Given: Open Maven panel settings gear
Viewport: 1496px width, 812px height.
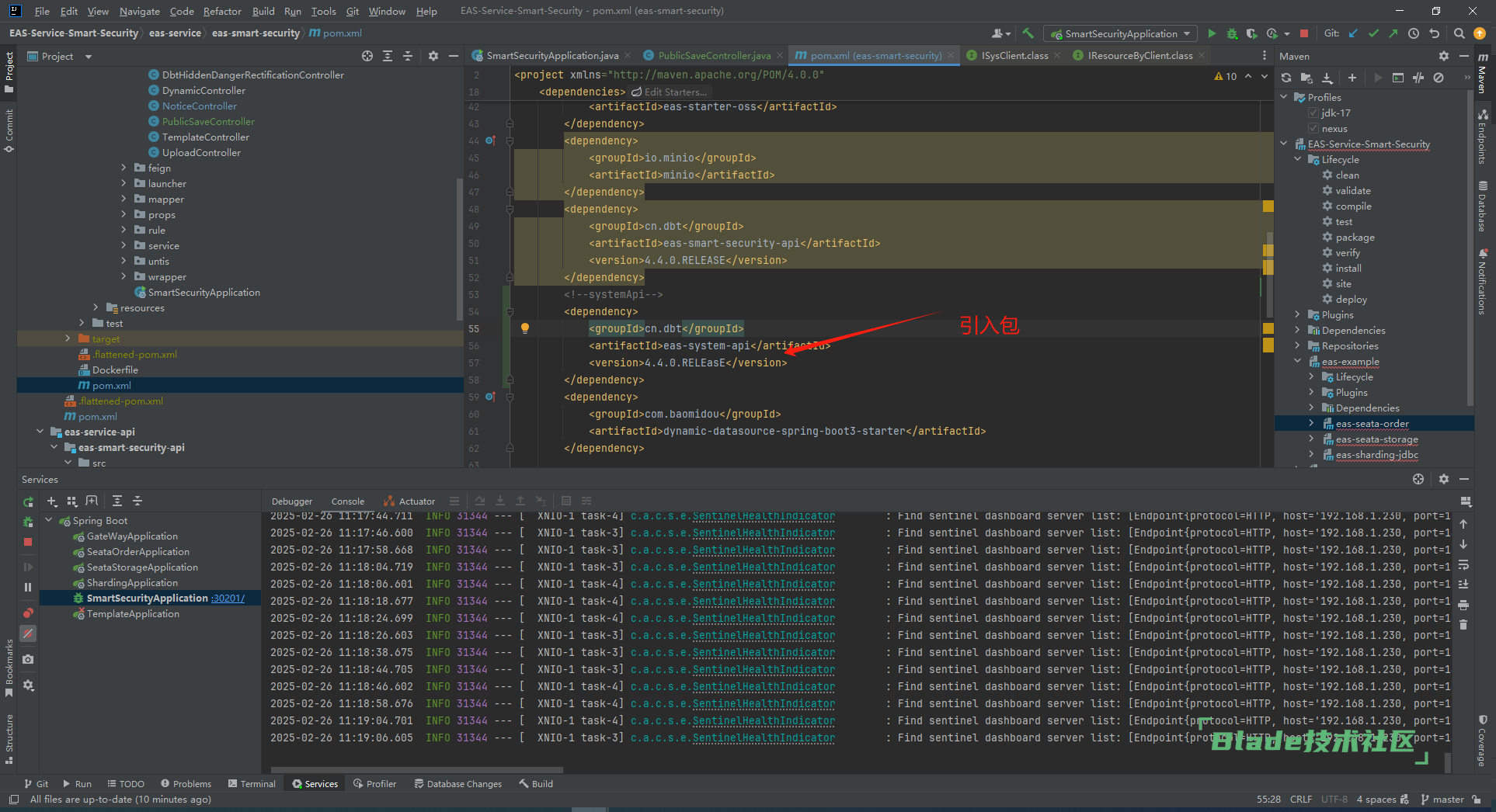Looking at the screenshot, I should tap(1444, 56).
